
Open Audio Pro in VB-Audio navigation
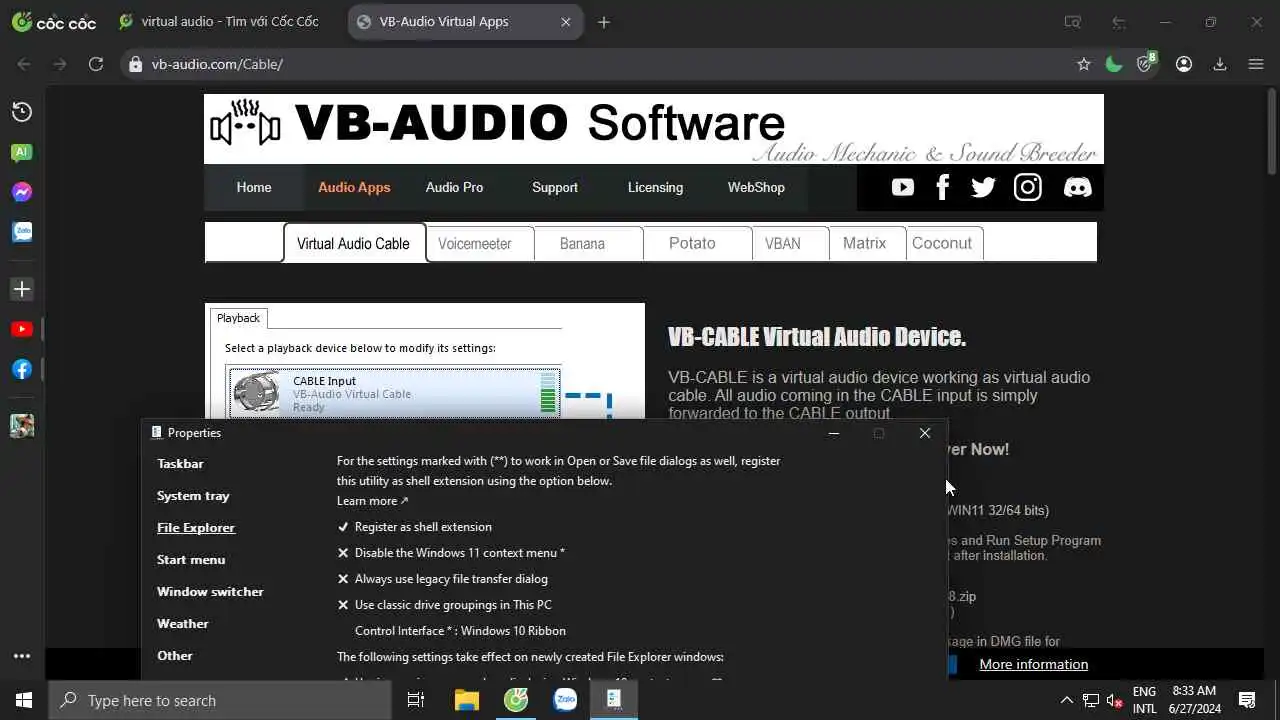[x=454, y=187]
